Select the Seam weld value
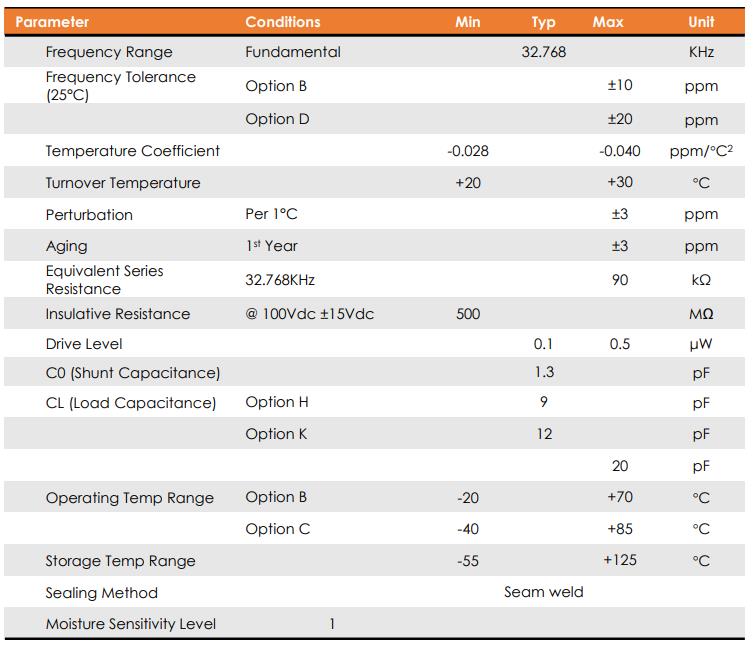Viewport: 754px width, 646px height. coord(543,592)
